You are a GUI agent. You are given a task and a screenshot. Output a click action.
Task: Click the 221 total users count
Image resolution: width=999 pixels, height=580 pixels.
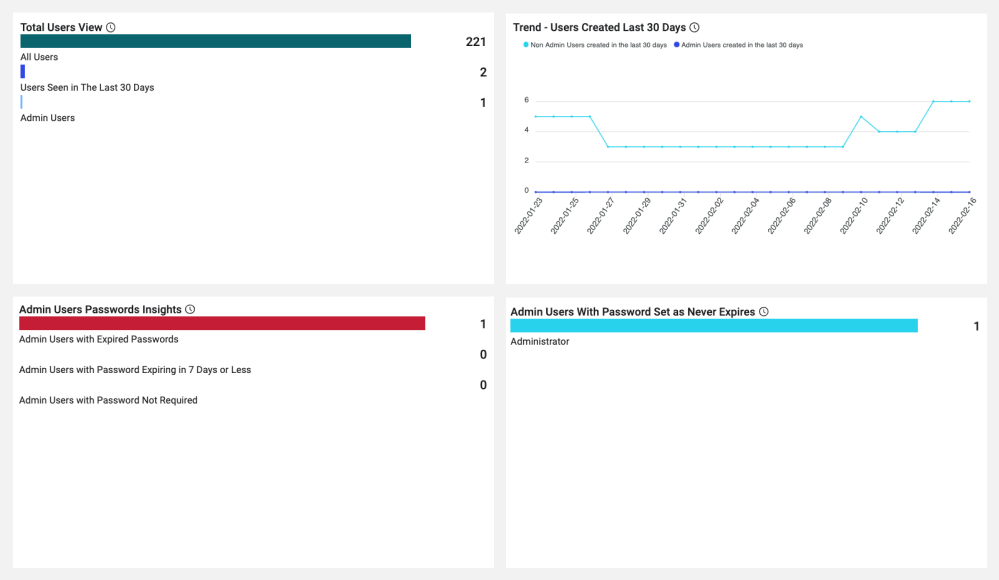pos(476,41)
